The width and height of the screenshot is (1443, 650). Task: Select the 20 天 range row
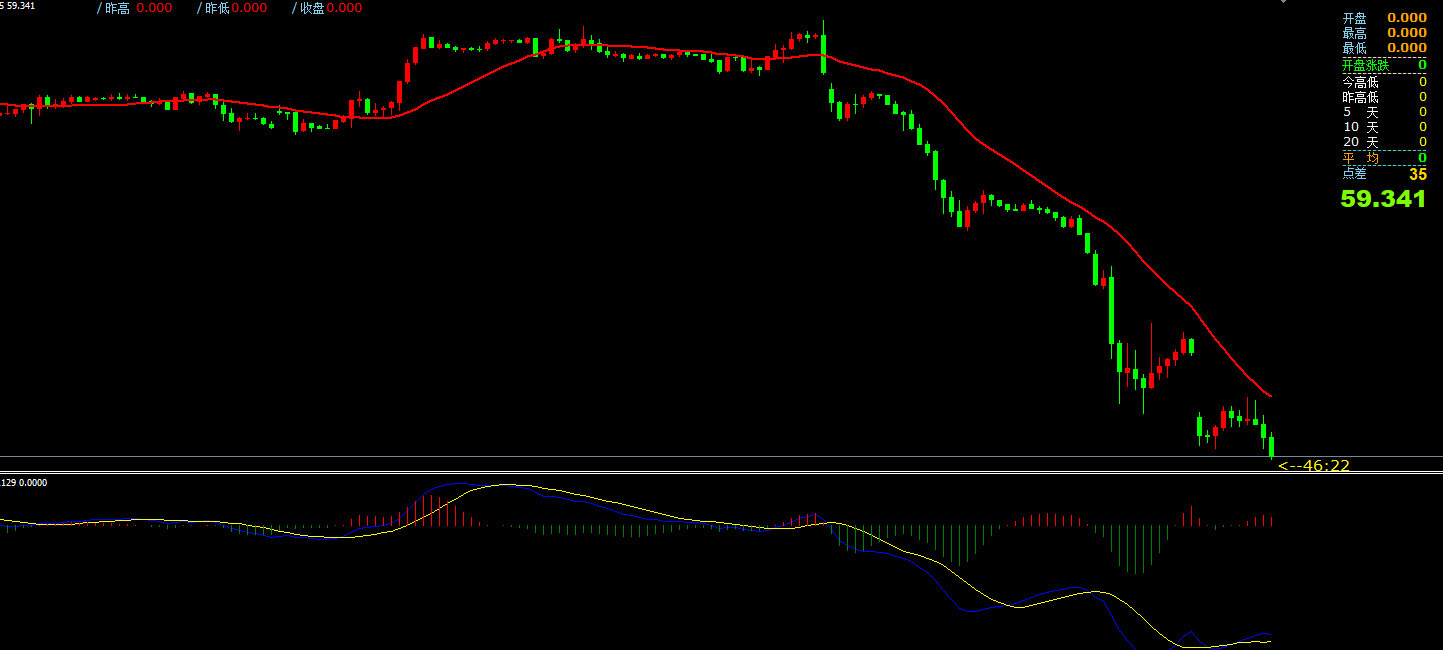tap(1383, 142)
